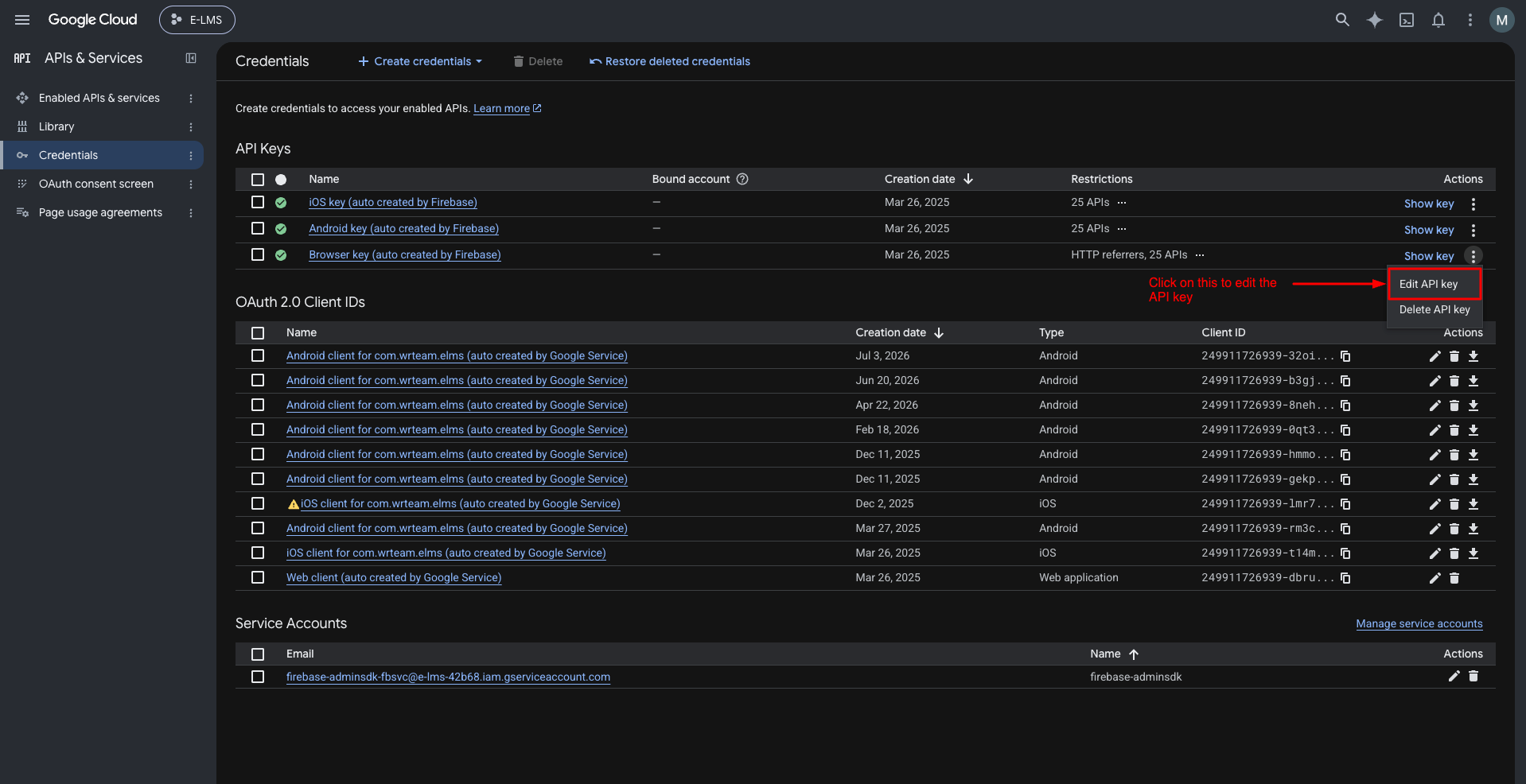This screenshot has width=1526, height=784.
Task: Activate Cloud Shell terminal icon
Action: 1407,20
